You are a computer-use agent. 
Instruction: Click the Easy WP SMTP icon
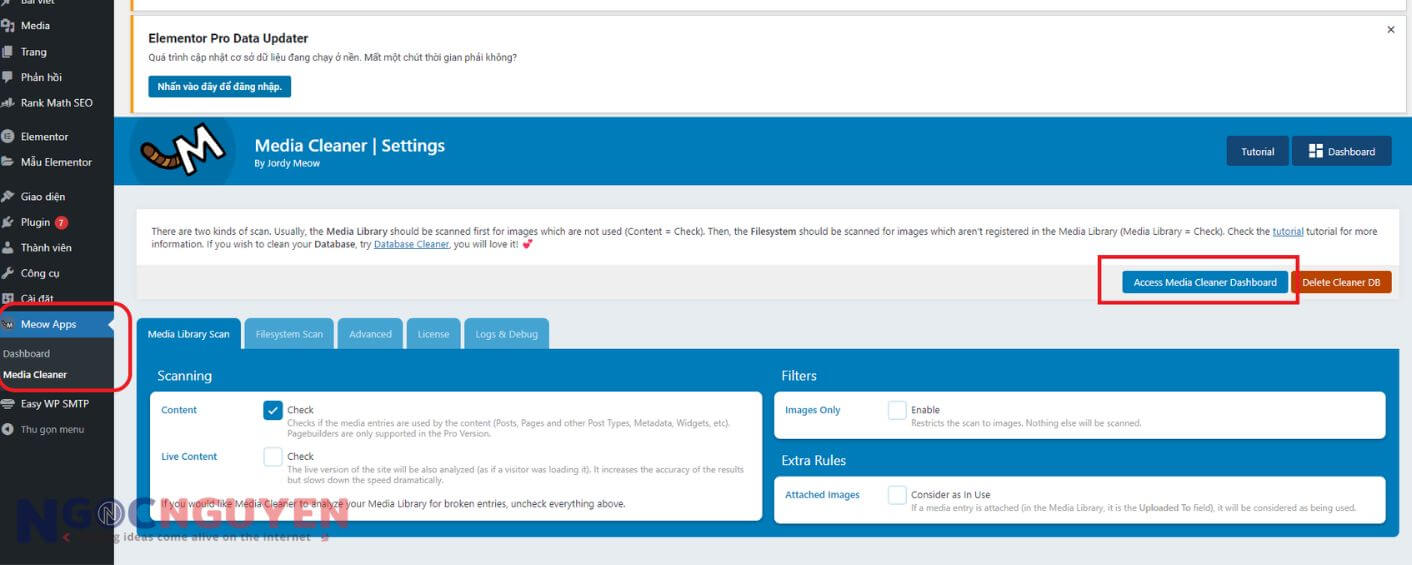8,404
